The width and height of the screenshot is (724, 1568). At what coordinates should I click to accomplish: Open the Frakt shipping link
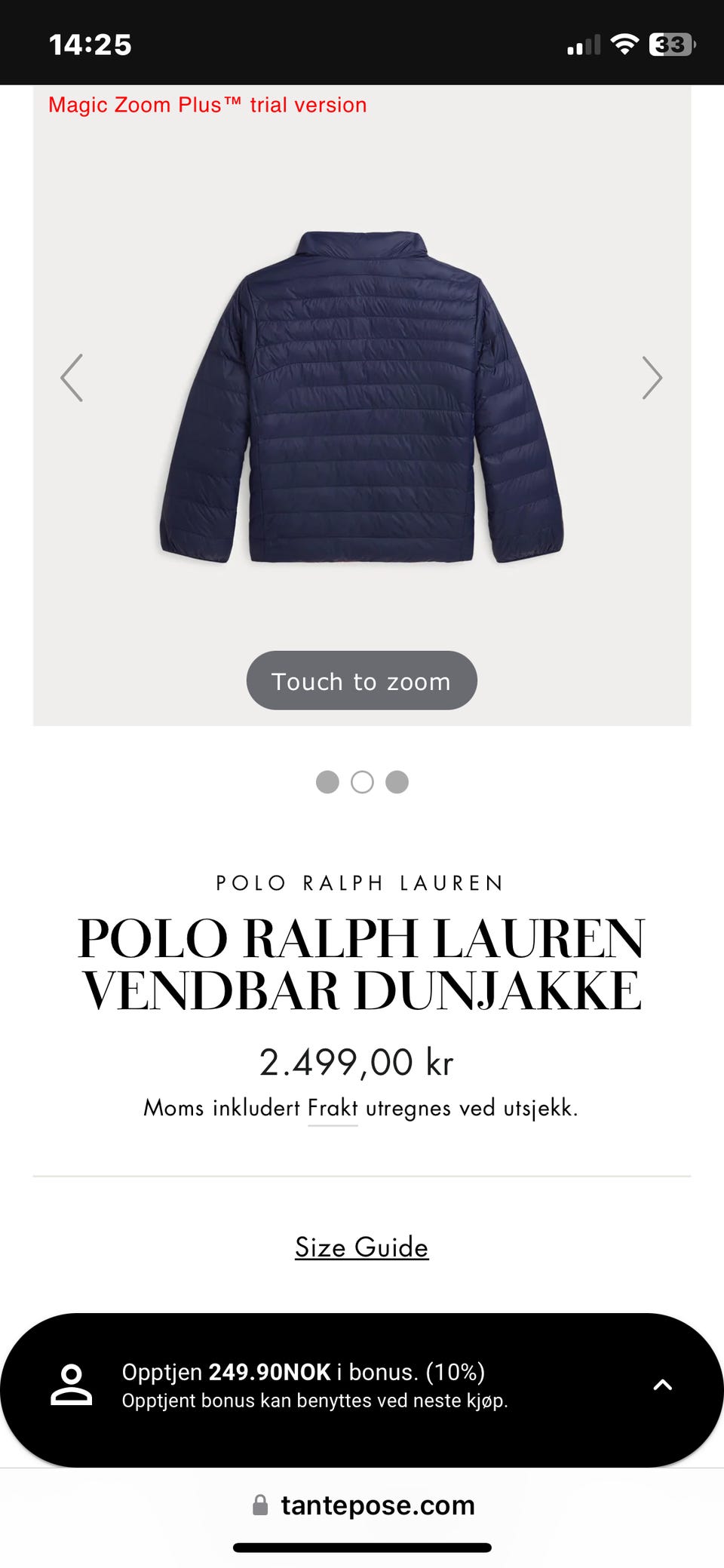pos(333,1108)
